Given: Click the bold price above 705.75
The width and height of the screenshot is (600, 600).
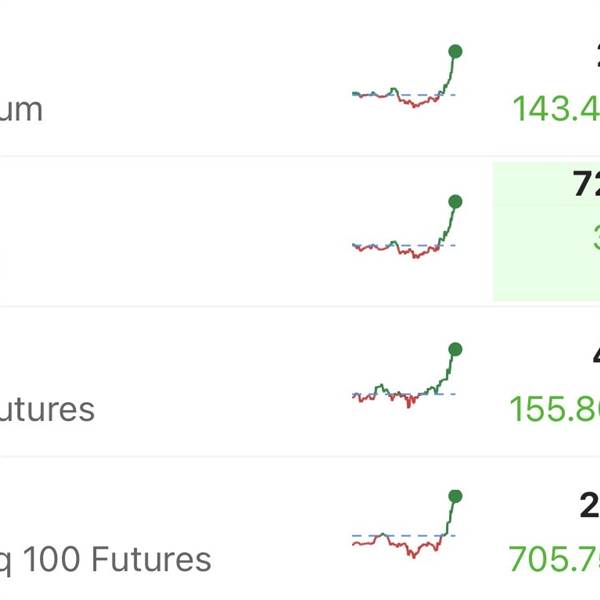Looking at the screenshot, I should pyautogui.click(x=590, y=506).
